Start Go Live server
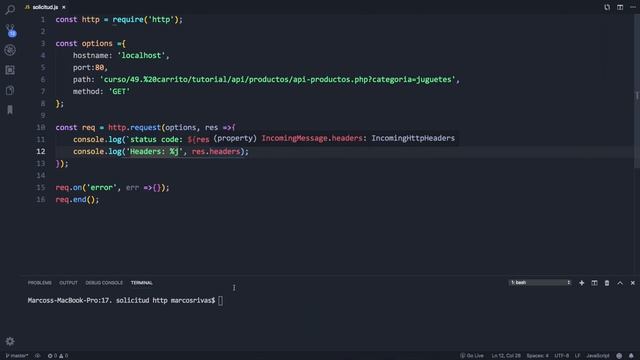 (x=472, y=356)
